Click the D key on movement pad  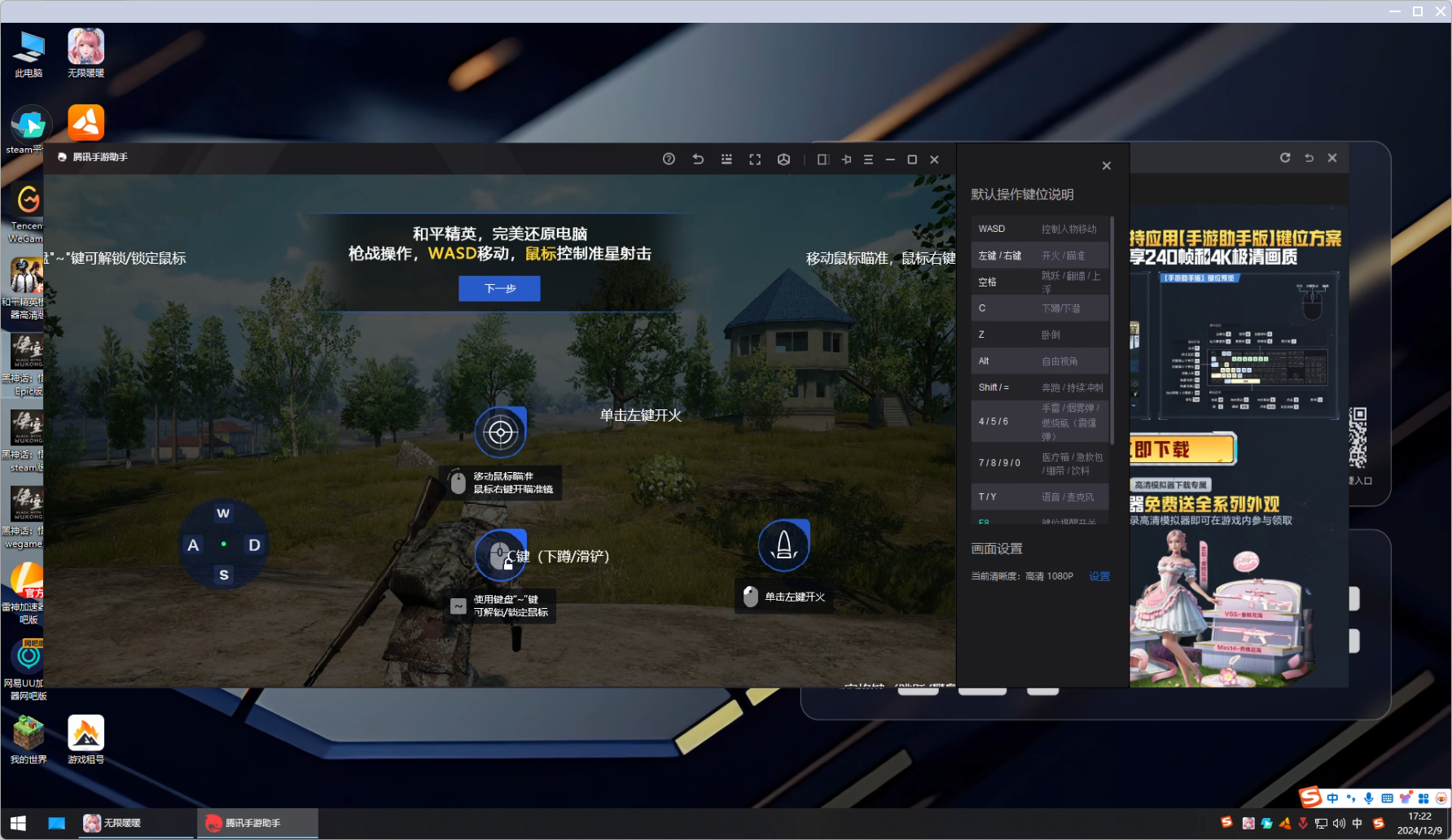point(254,545)
